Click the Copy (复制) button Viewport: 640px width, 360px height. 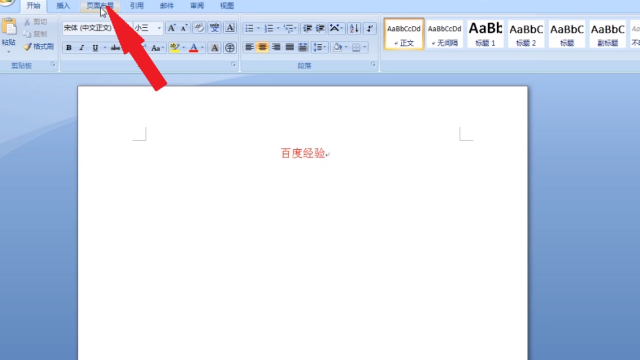[x=36, y=34]
